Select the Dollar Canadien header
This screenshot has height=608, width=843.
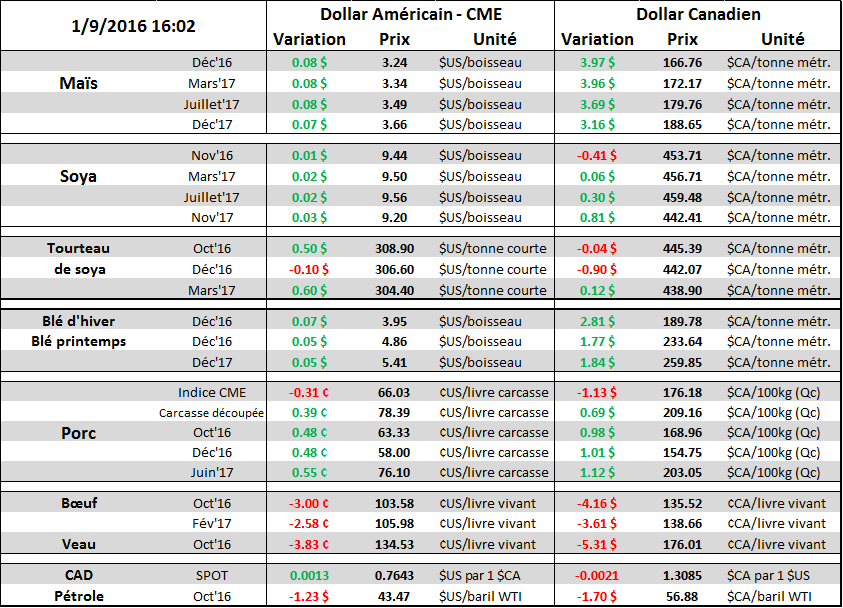pos(697,15)
